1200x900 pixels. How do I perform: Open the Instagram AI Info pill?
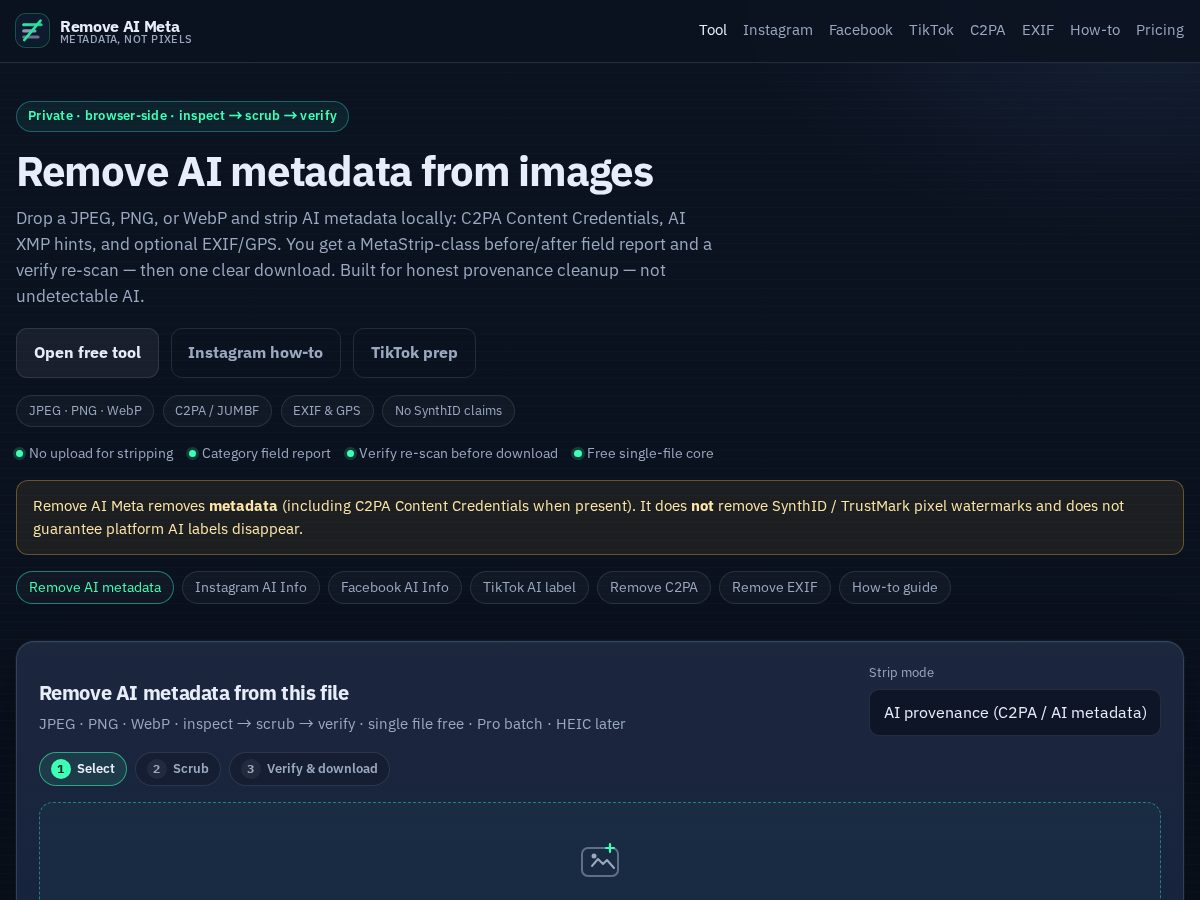click(x=251, y=588)
